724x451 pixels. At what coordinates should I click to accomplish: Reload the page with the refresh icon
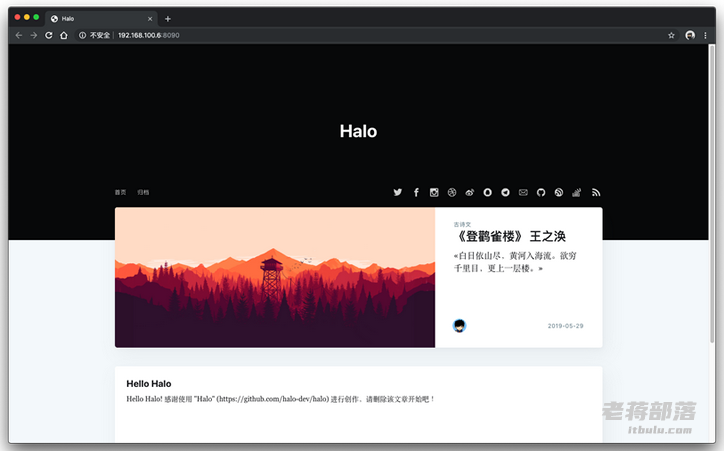(48, 35)
